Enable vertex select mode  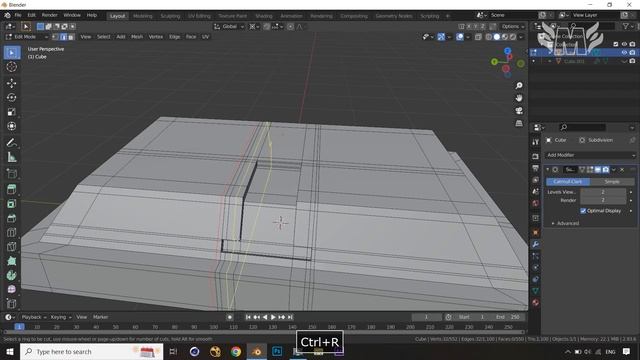coord(56,37)
